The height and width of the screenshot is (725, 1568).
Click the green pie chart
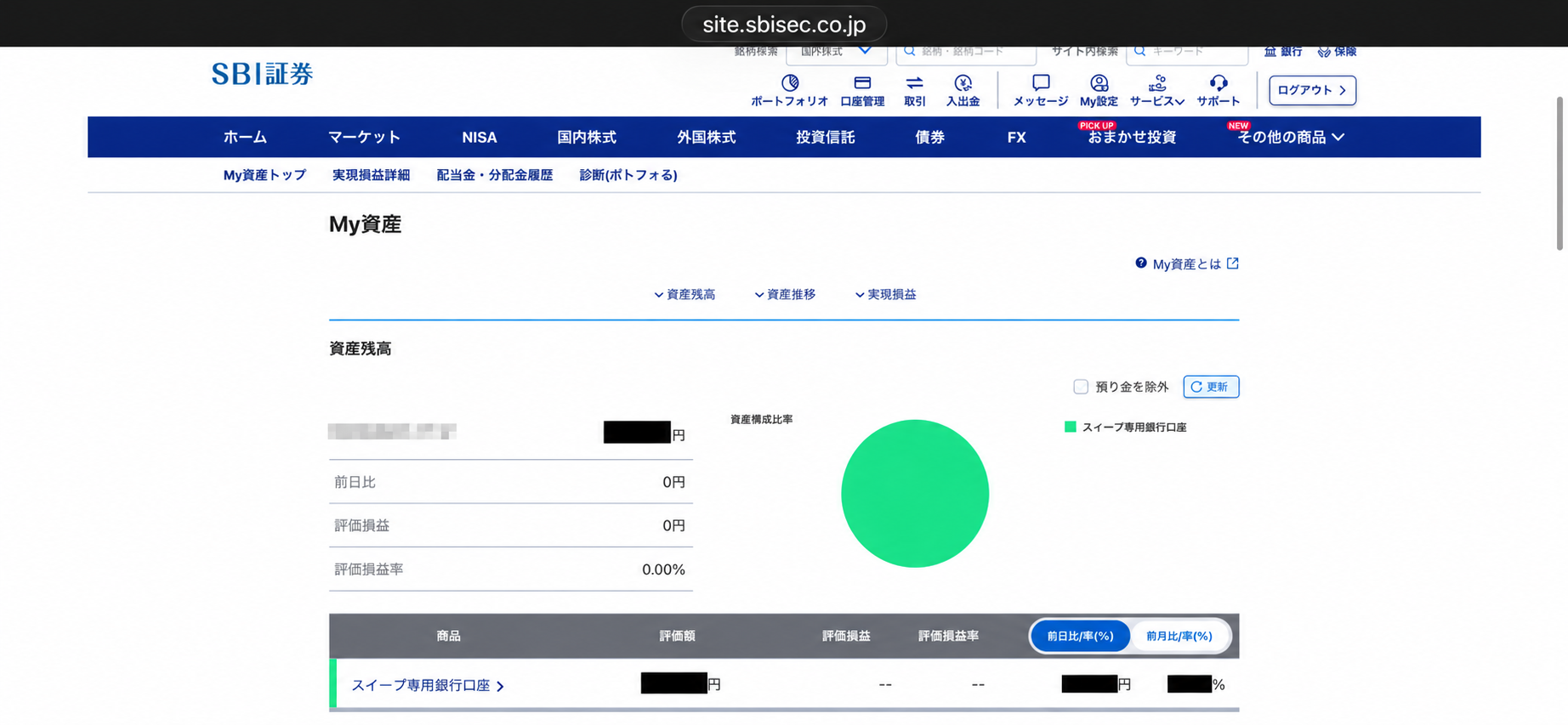pyautogui.click(x=915, y=494)
